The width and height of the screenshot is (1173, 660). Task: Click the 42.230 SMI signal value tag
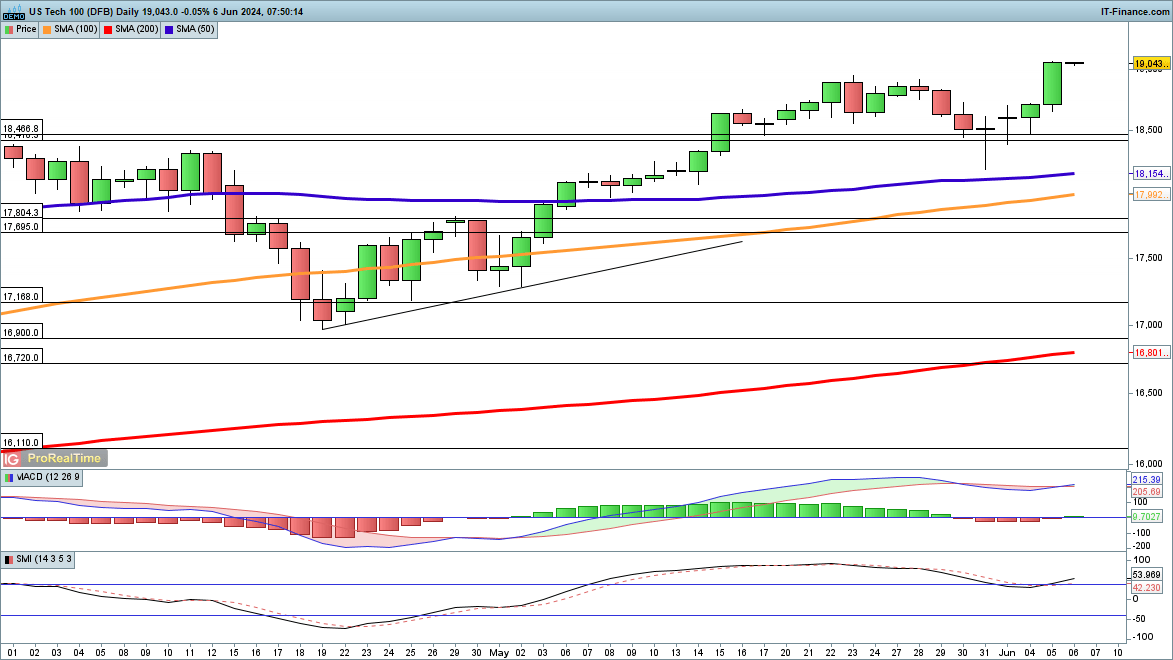click(1146, 587)
